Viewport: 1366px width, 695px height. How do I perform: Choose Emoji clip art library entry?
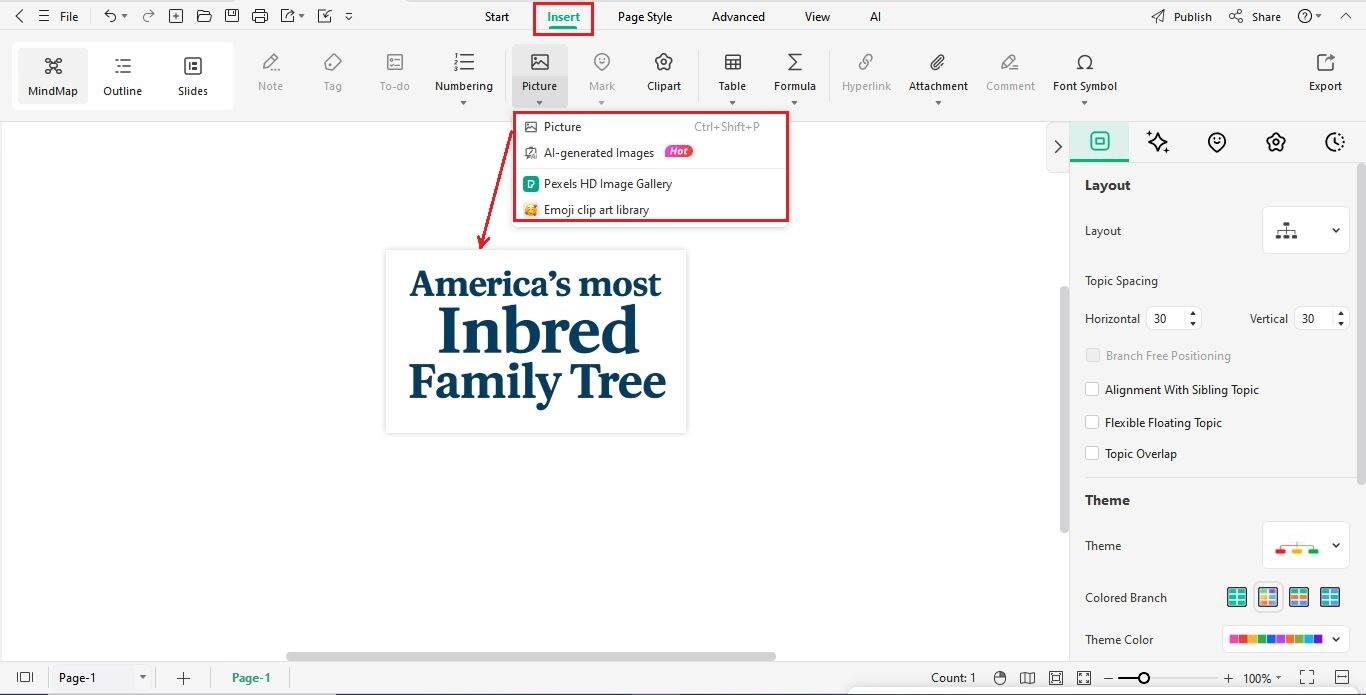pyautogui.click(x=650, y=210)
